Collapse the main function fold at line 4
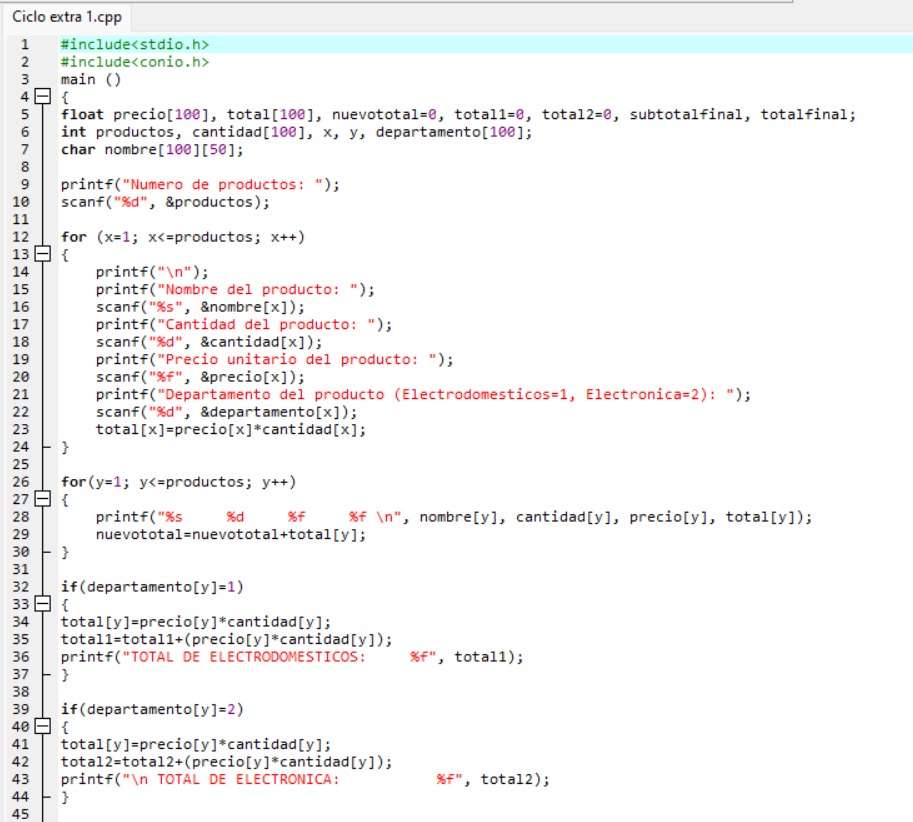 click(42, 97)
